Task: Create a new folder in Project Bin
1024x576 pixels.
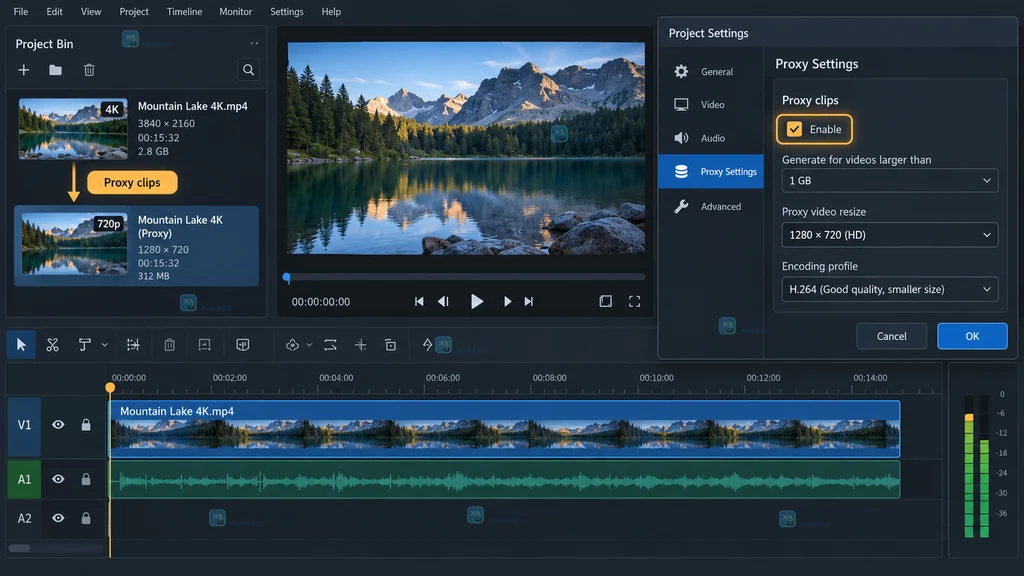Action: [x=56, y=70]
